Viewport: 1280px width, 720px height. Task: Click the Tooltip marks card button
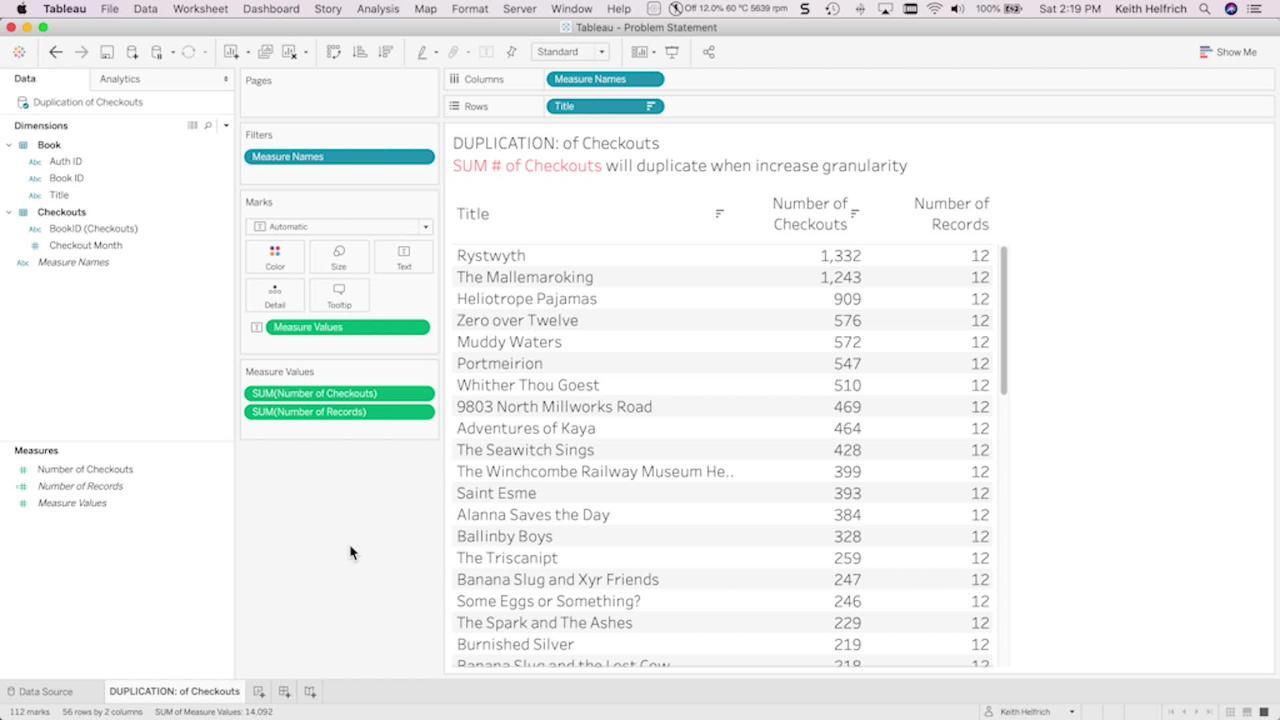pos(339,295)
